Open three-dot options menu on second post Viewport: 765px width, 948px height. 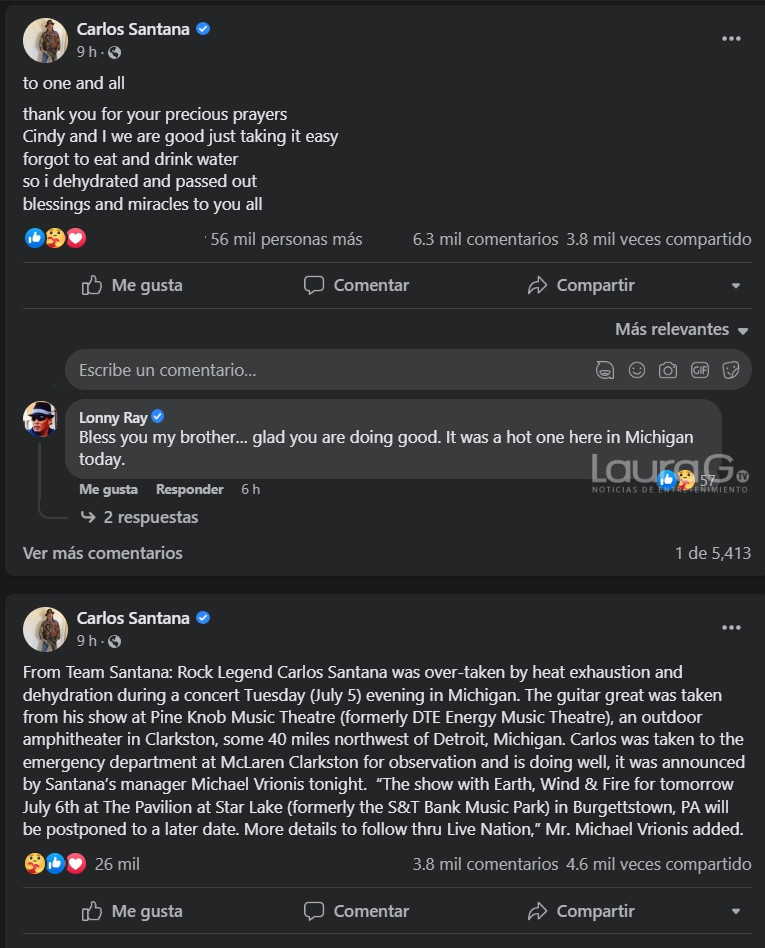pyautogui.click(x=731, y=628)
